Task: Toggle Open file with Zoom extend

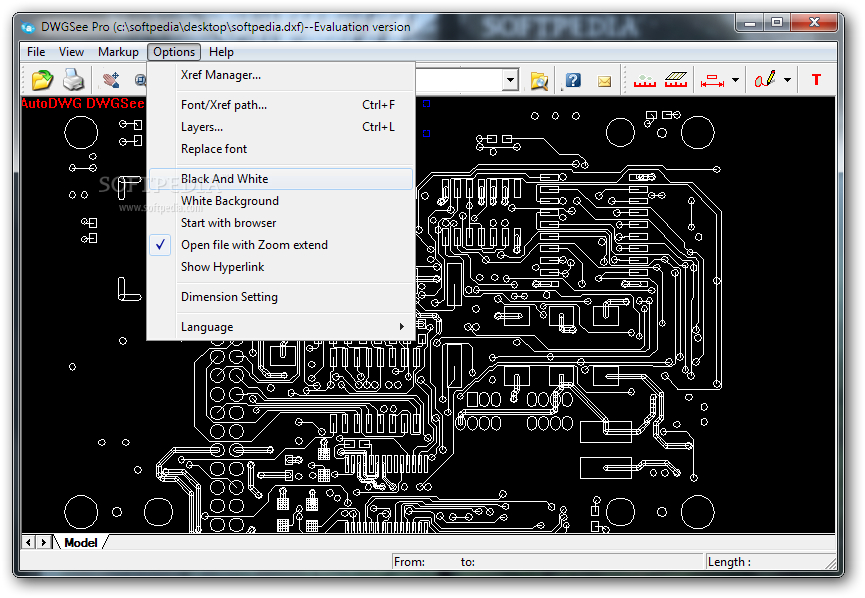Action: 281,244
